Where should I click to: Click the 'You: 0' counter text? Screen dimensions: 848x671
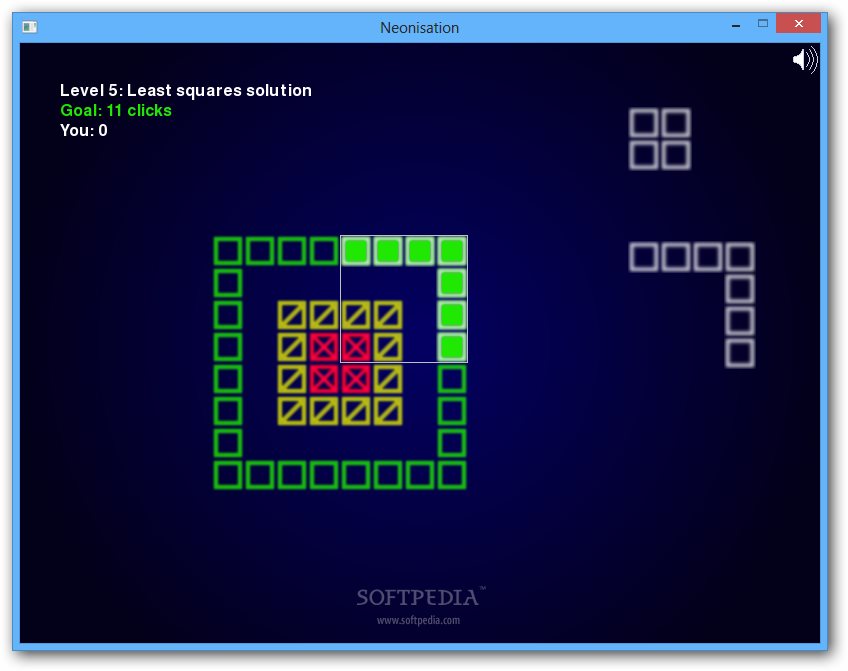point(84,130)
